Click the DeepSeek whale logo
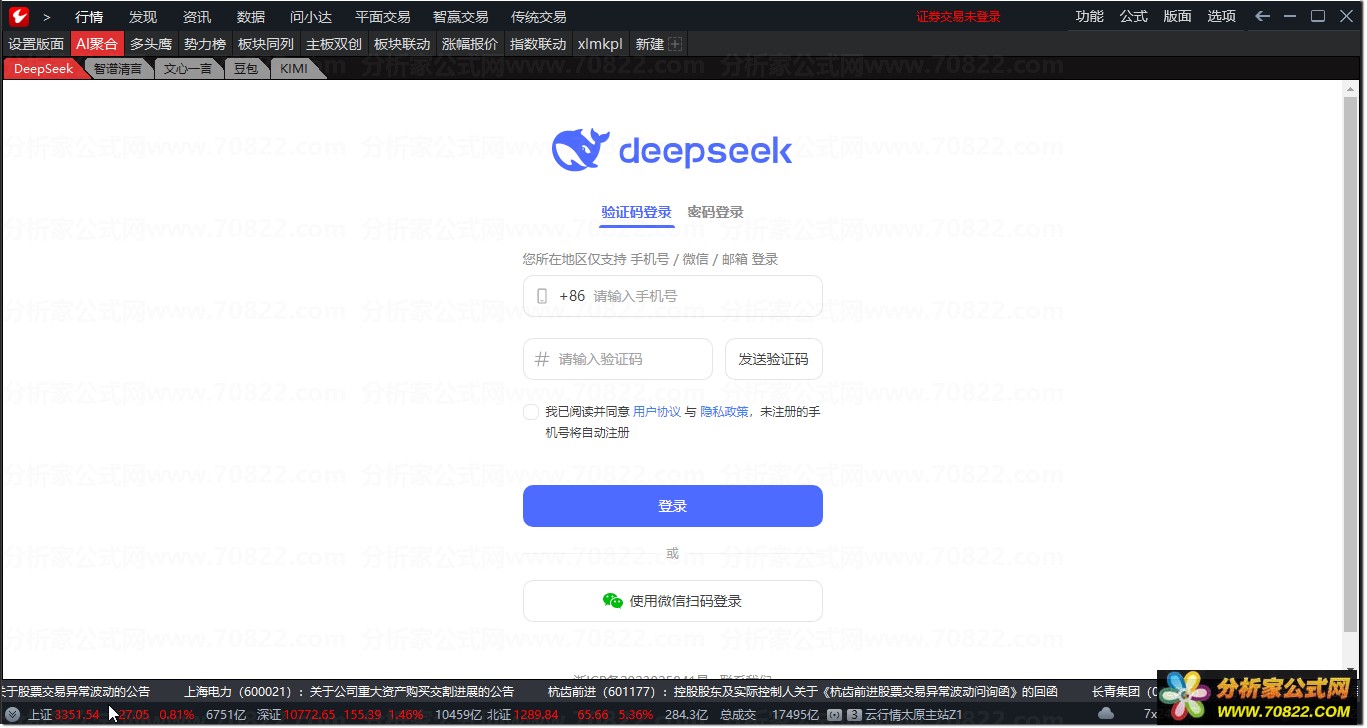 (580, 150)
